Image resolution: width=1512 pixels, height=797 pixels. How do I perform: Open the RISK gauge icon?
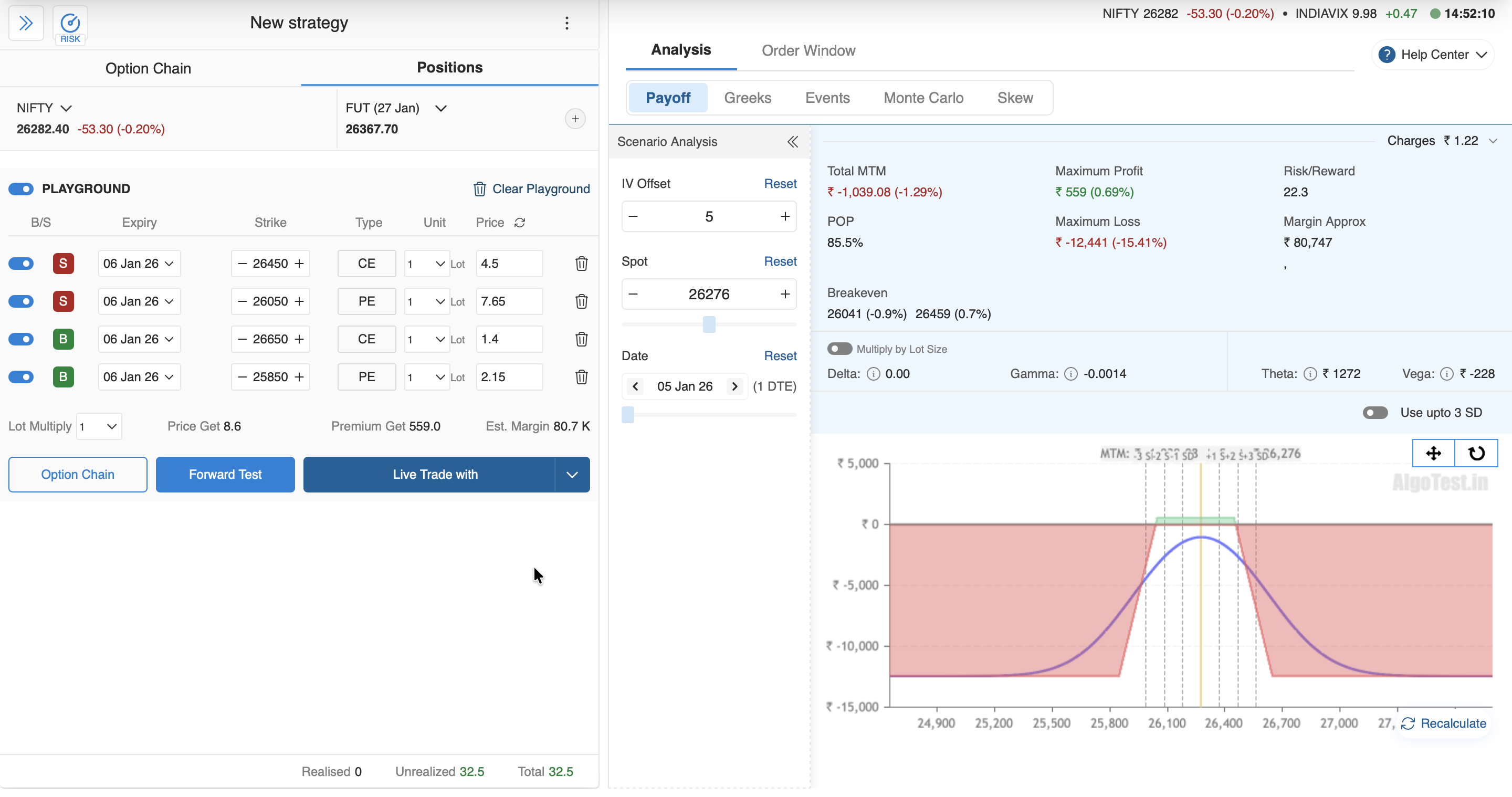70,25
